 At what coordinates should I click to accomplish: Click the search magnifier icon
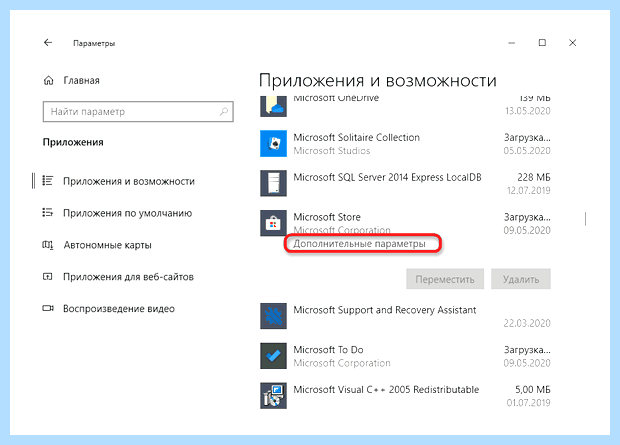pos(224,112)
